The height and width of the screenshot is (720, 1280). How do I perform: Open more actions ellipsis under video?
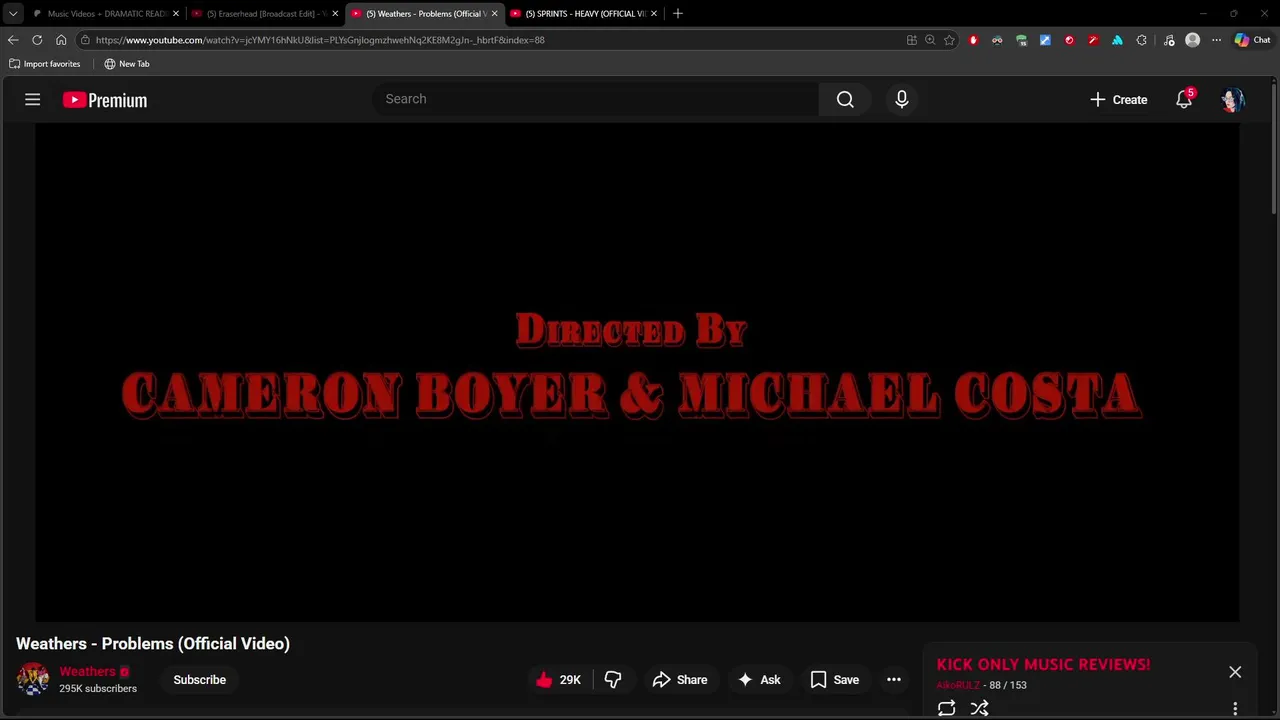894,680
